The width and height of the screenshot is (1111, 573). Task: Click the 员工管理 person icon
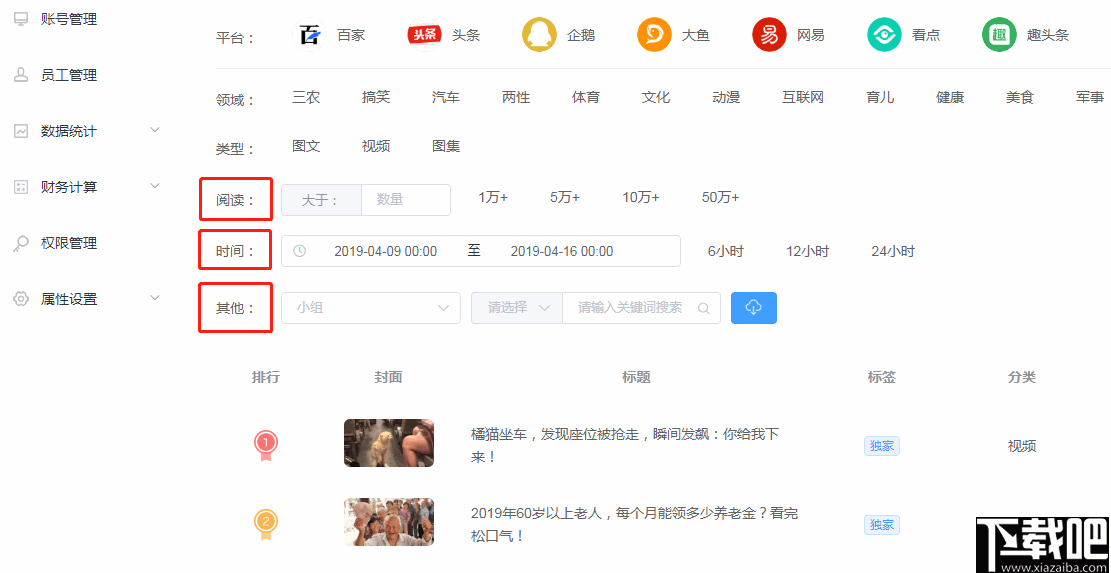(x=21, y=75)
